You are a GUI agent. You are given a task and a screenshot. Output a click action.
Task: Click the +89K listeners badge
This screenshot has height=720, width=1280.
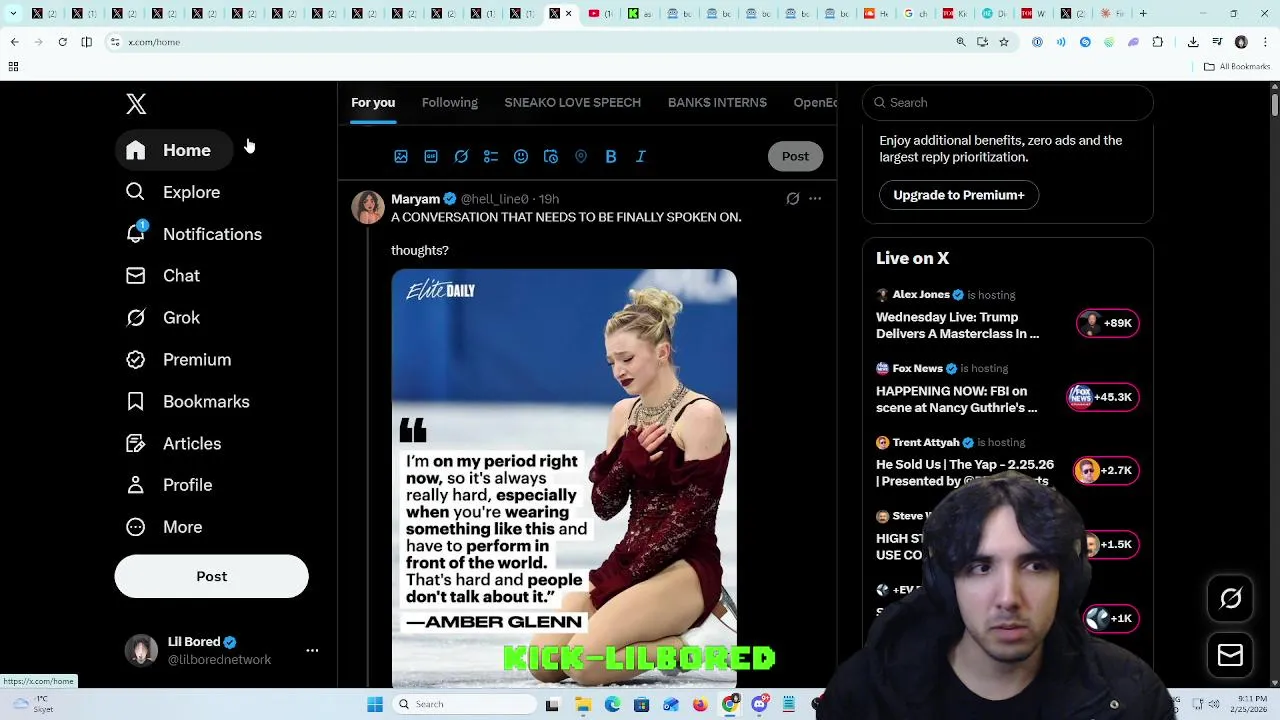pyautogui.click(x=1107, y=323)
